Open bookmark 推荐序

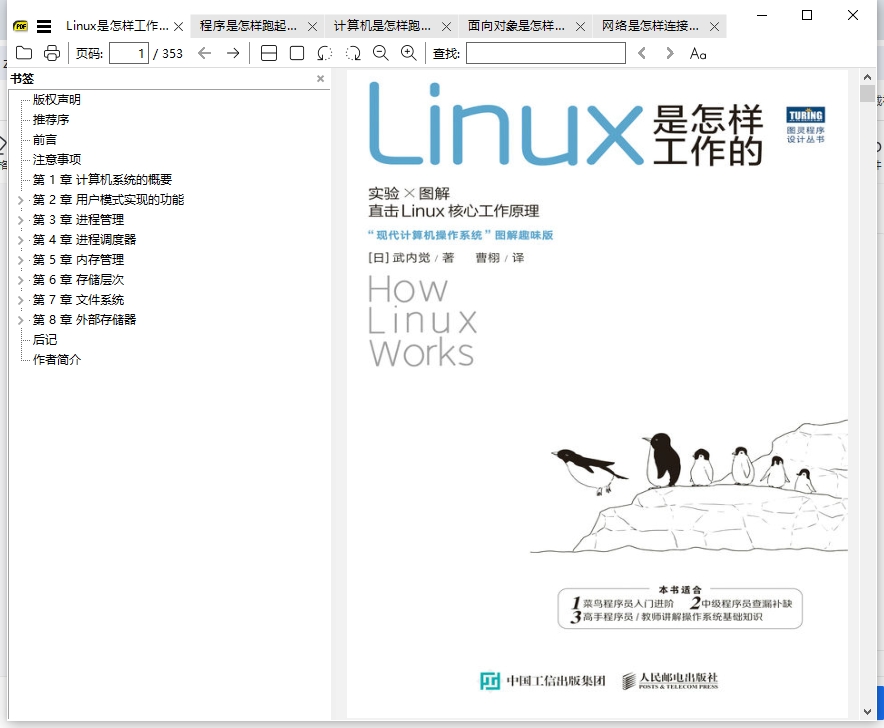coord(51,120)
